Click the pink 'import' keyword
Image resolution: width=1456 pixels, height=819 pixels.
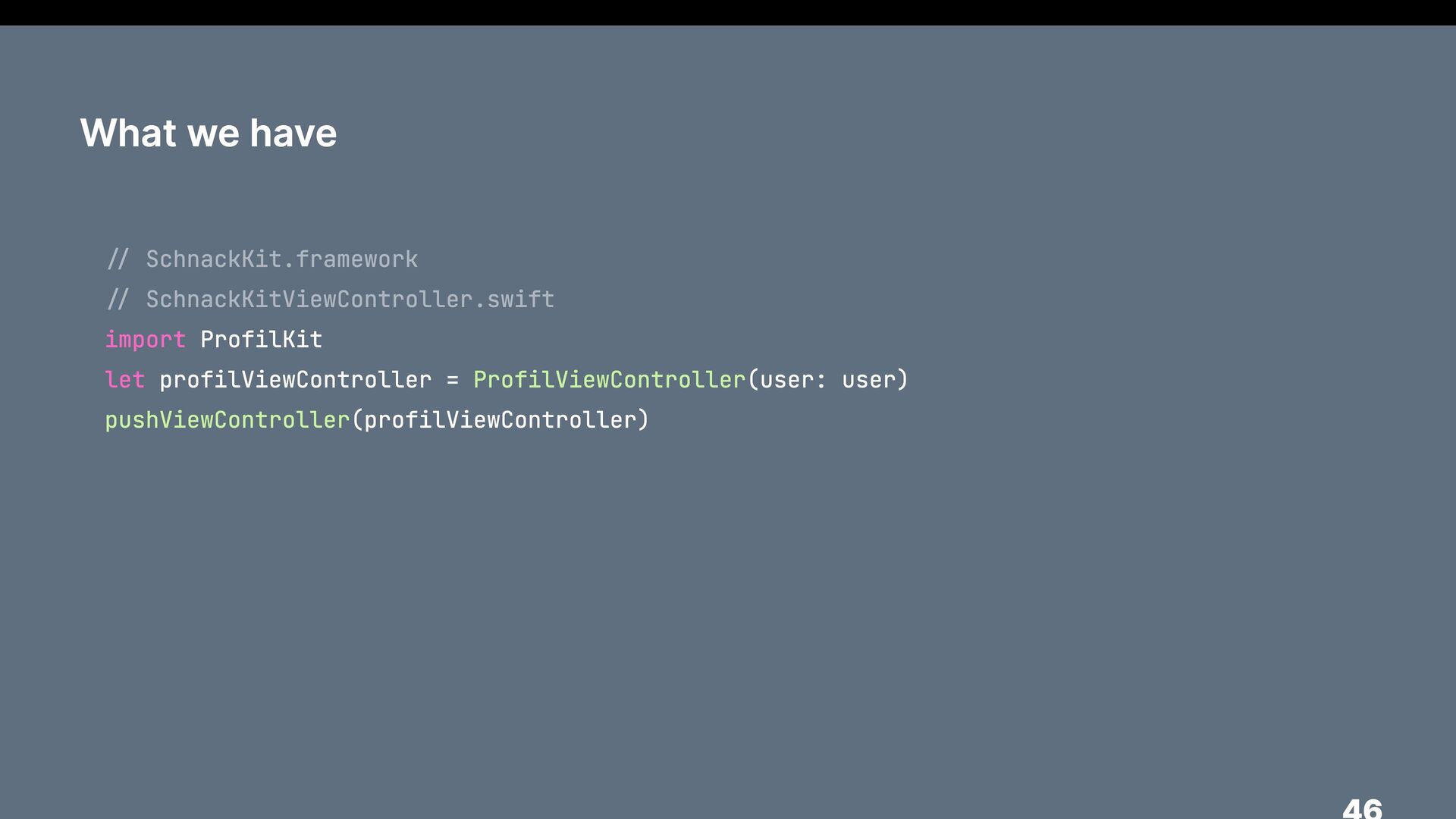click(x=145, y=340)
